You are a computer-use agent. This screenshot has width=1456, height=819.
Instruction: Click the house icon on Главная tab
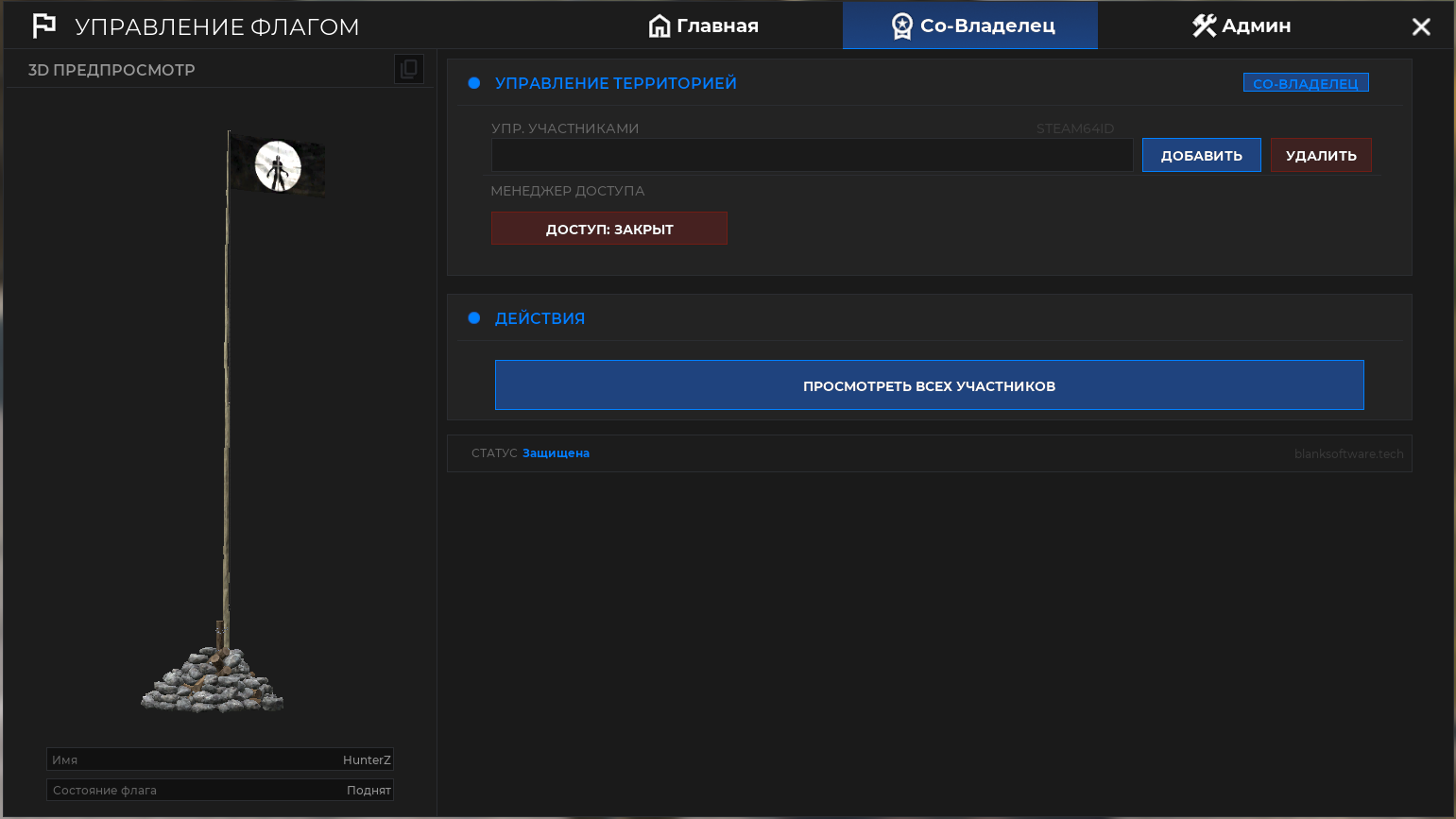click(x=659, y=26)
